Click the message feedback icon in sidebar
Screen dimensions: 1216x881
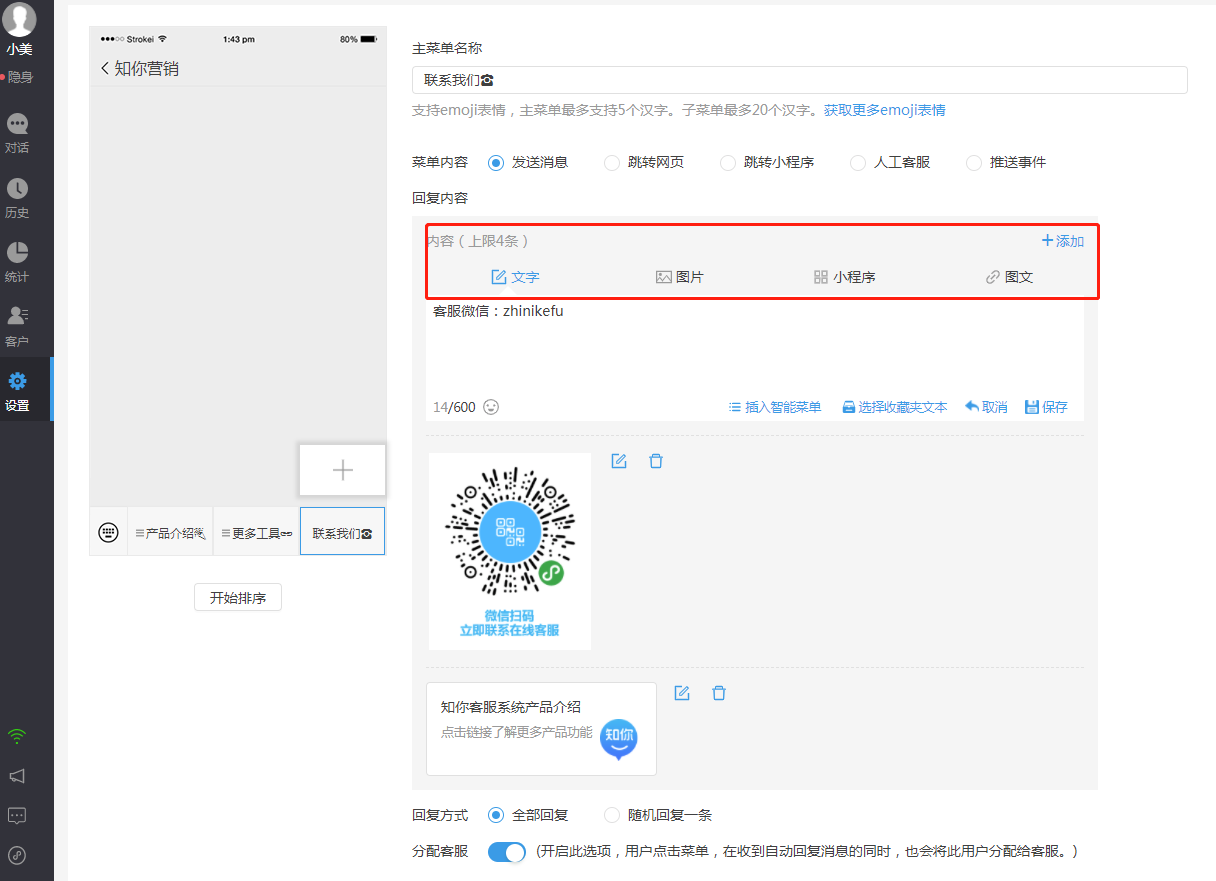tap(17, 815)
